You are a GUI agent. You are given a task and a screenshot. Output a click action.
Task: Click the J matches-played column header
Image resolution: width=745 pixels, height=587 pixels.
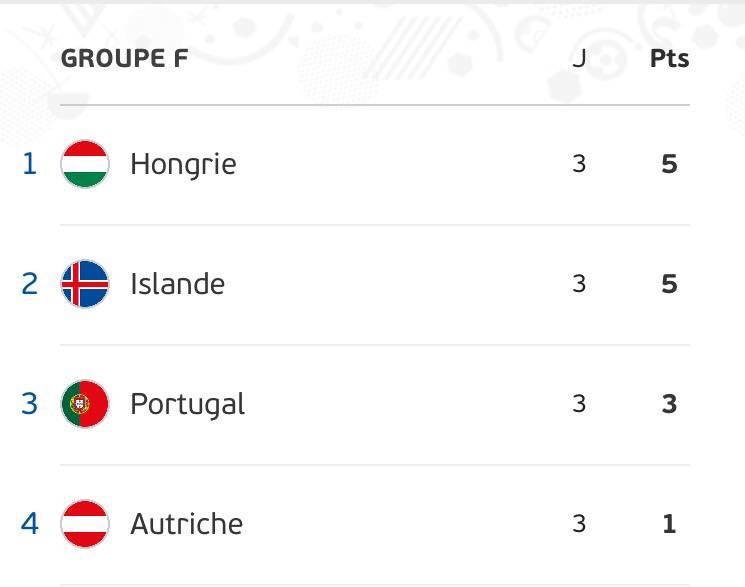pos(579,58)
